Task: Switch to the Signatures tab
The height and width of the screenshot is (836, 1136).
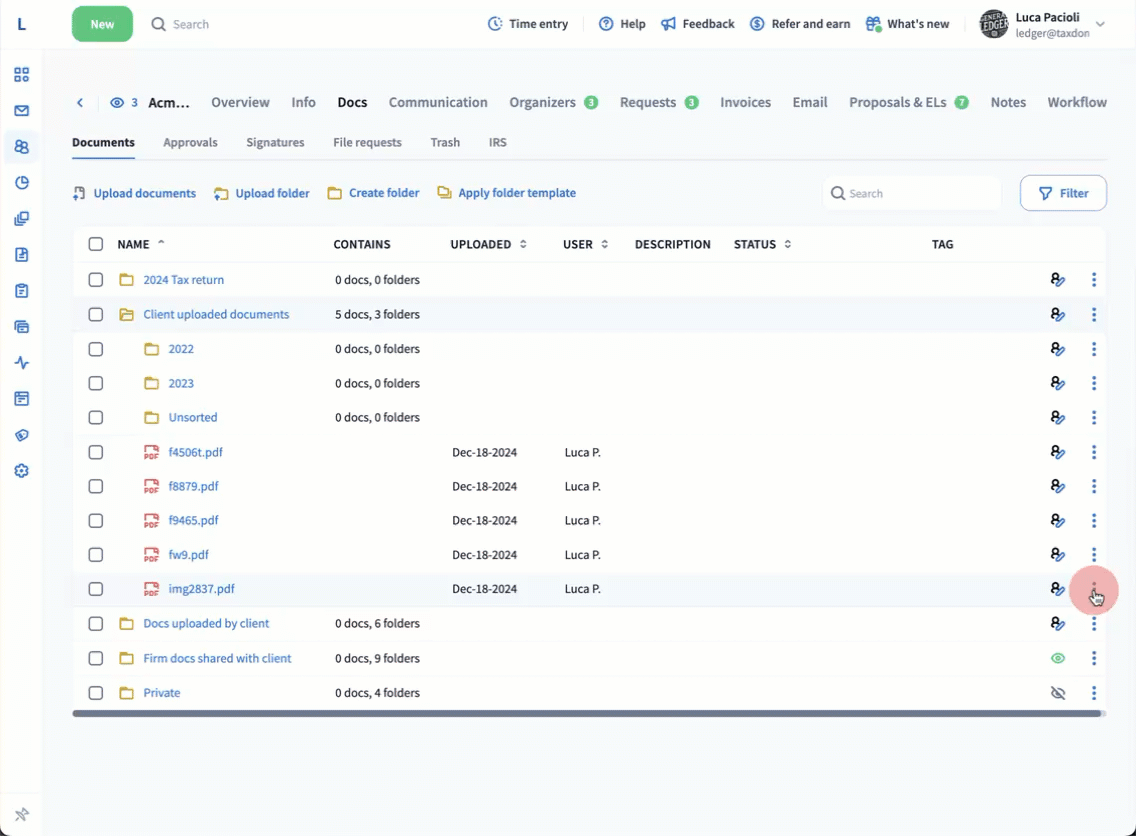Action: [275, 142]
